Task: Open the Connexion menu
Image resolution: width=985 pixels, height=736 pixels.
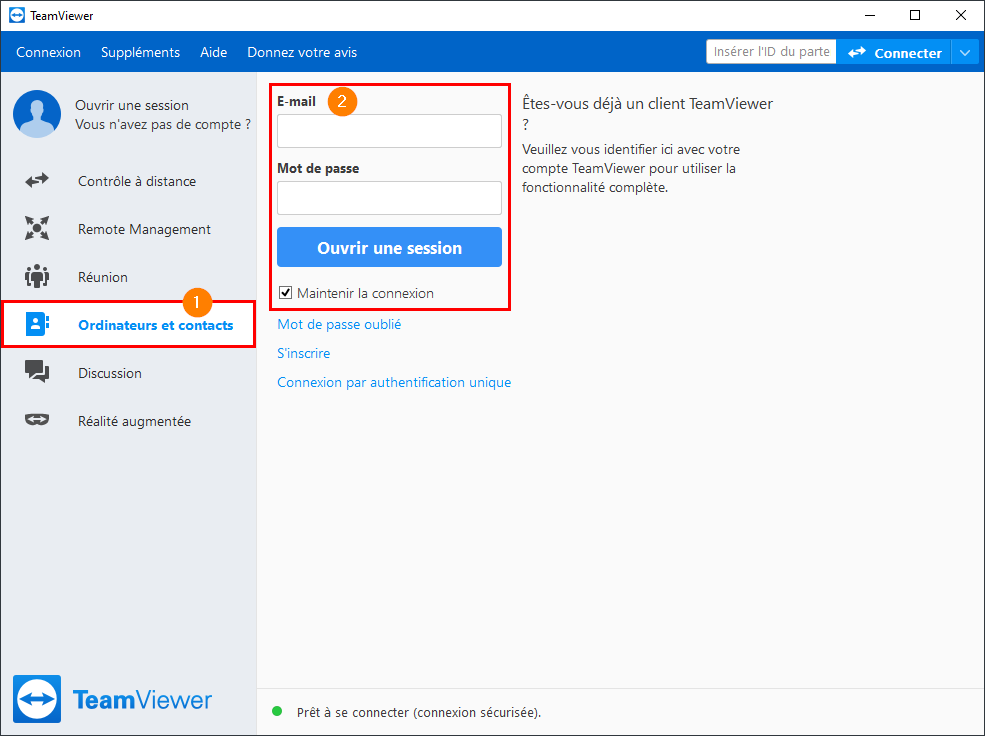Action: tap(48, 52)
